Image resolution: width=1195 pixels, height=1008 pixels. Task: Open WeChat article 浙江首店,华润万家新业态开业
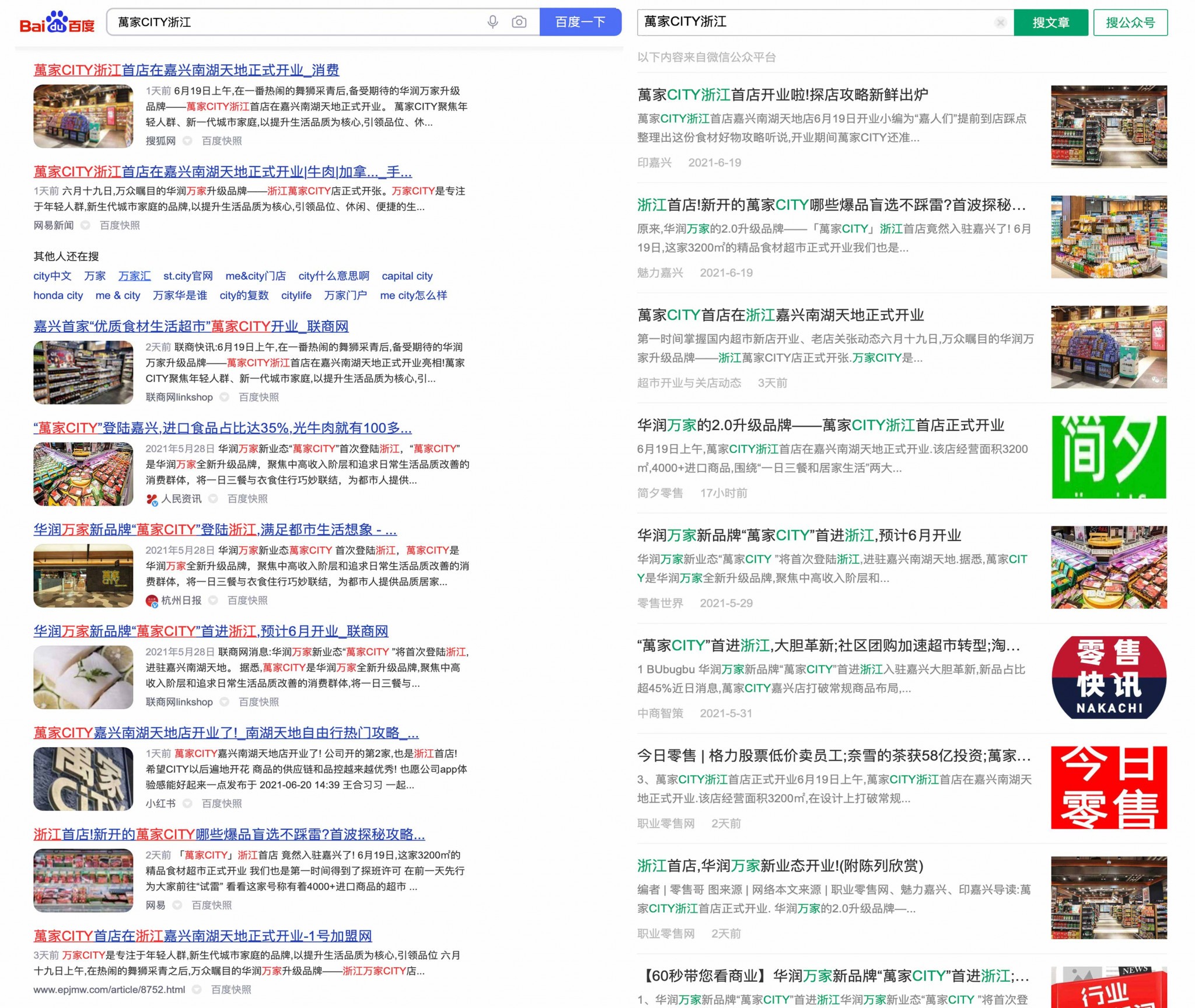pos(780,866)
